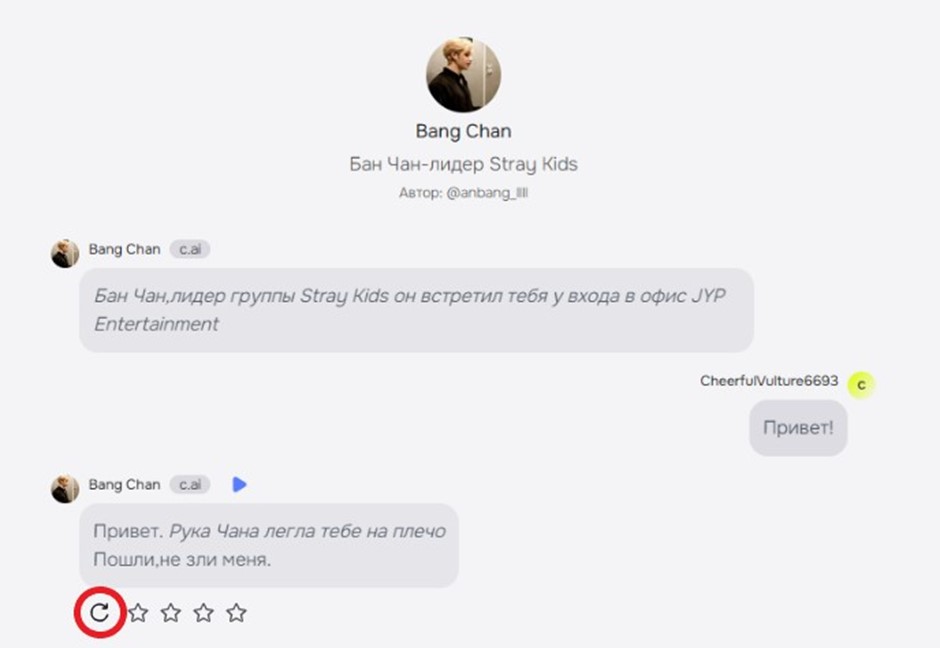Click the c.ai badge next to the play button
Screen dimensions: 940x648
[189, 485]
